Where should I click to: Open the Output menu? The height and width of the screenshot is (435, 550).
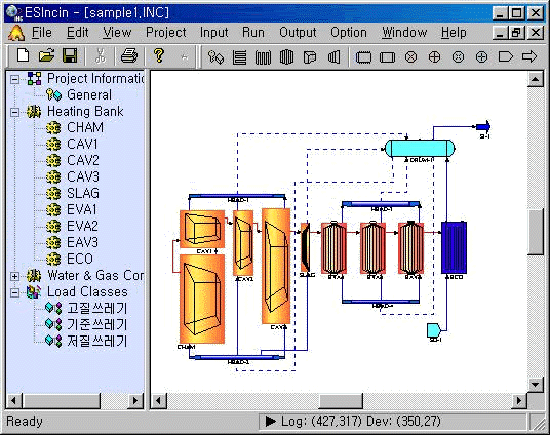[x=297, y=33]
